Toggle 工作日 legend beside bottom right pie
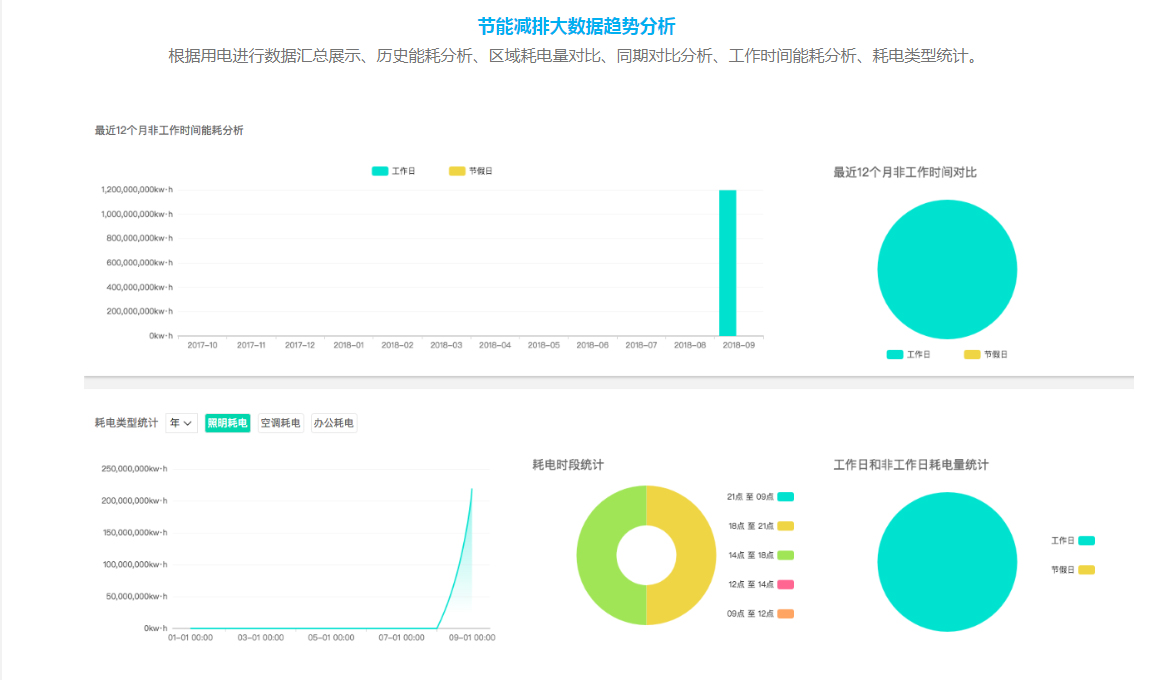Viewport: 1152px width, 680px height. pyautogui.click(x=1073, y=540)
